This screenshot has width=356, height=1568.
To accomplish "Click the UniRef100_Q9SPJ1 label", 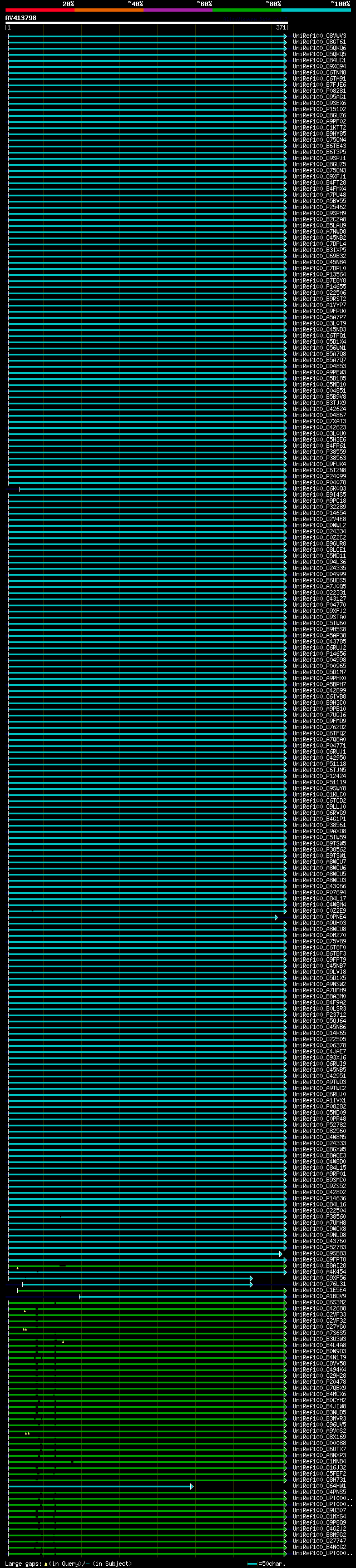I will coord(319,157).
